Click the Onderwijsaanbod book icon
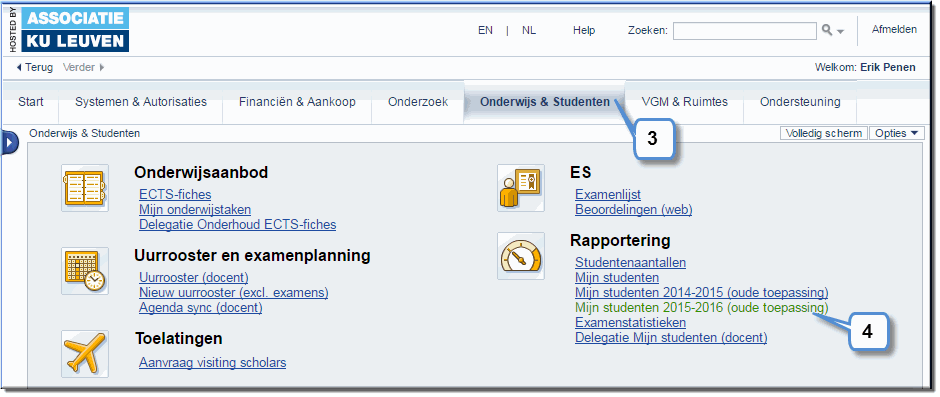Viewport: 940px width, 397px height. (85, 188)
